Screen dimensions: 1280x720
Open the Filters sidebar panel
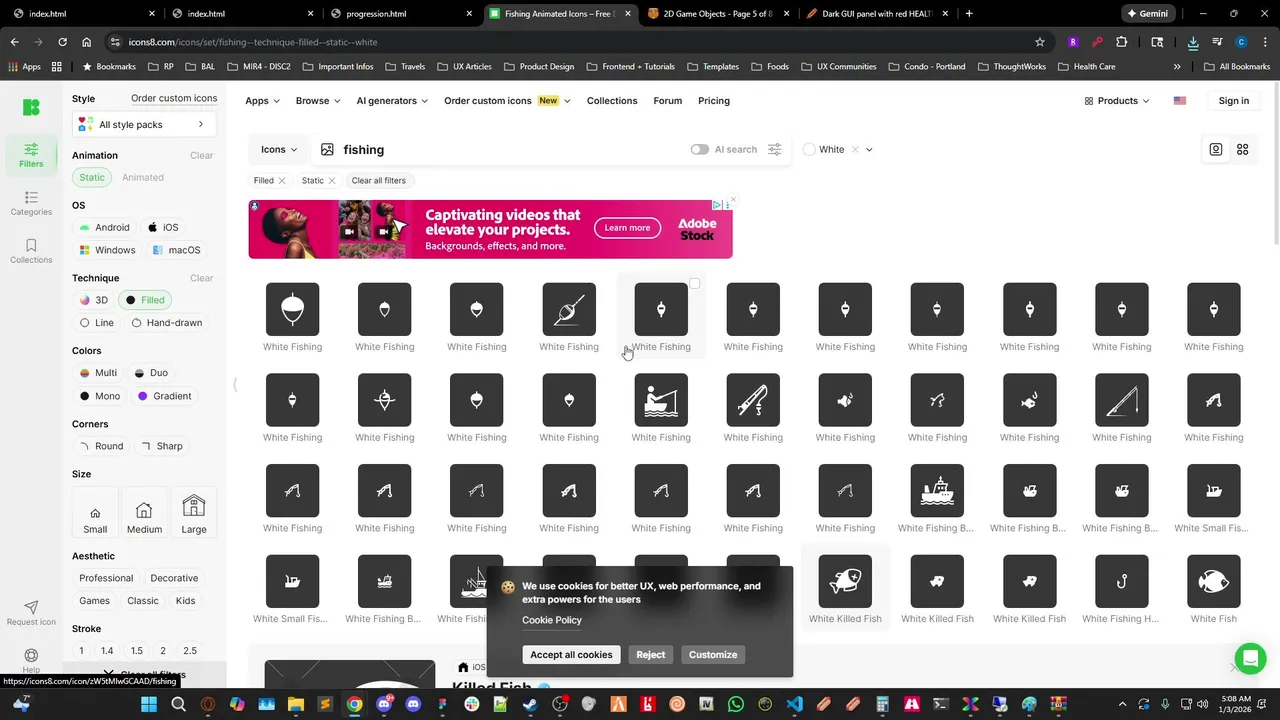[31, 154]
